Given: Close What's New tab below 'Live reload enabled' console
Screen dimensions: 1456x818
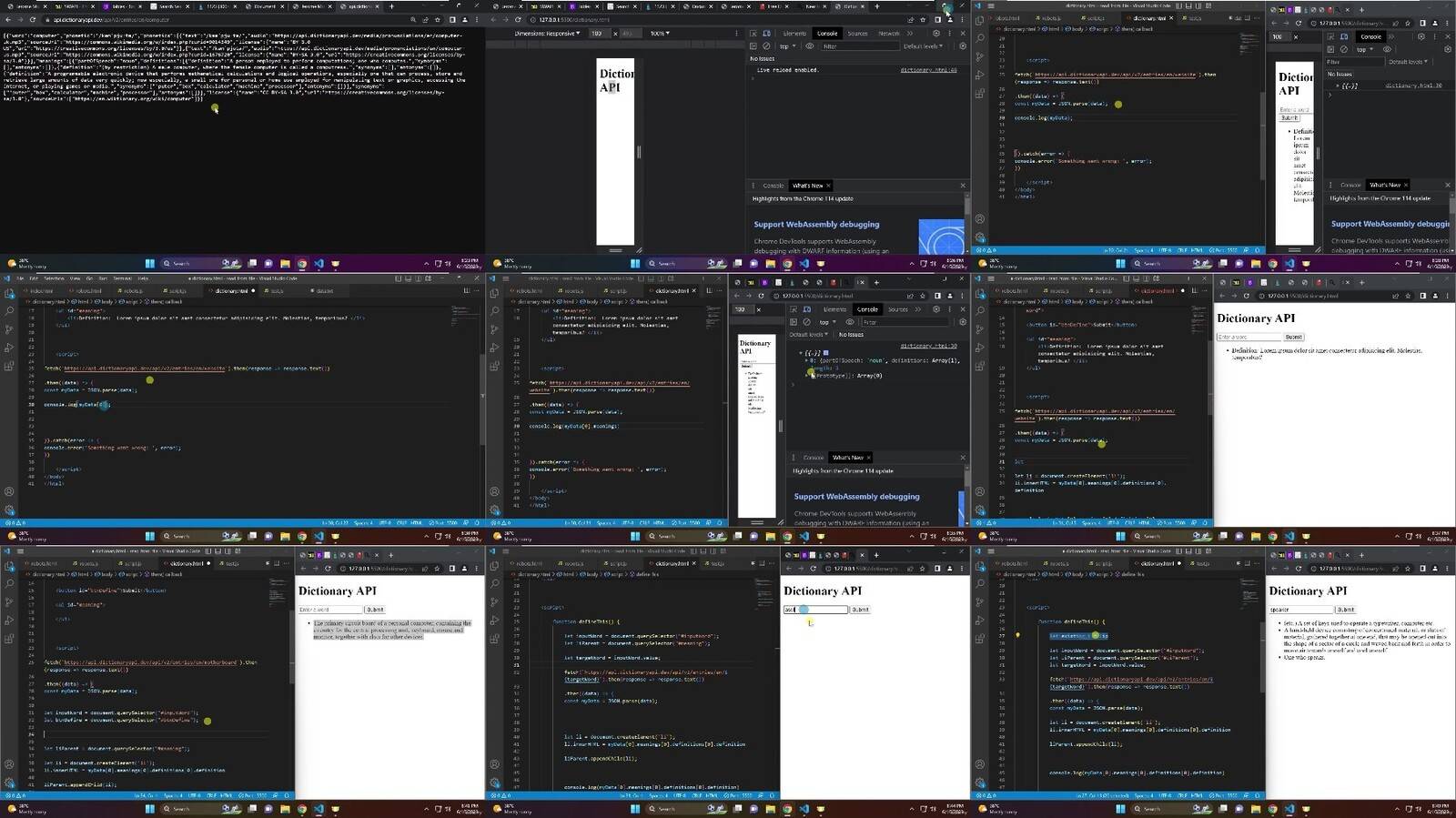Looking at the screenshot, I should click(x=830, y=186).
